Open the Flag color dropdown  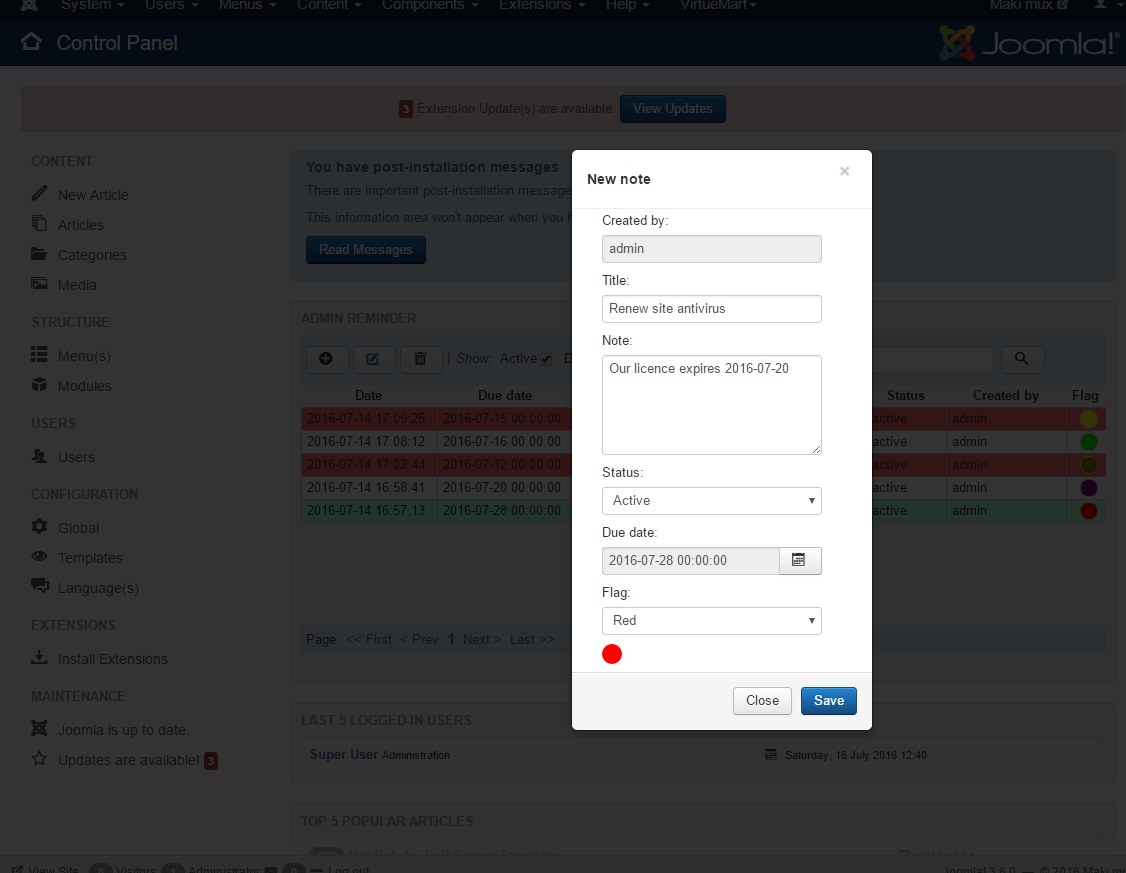tap(711, 621)
